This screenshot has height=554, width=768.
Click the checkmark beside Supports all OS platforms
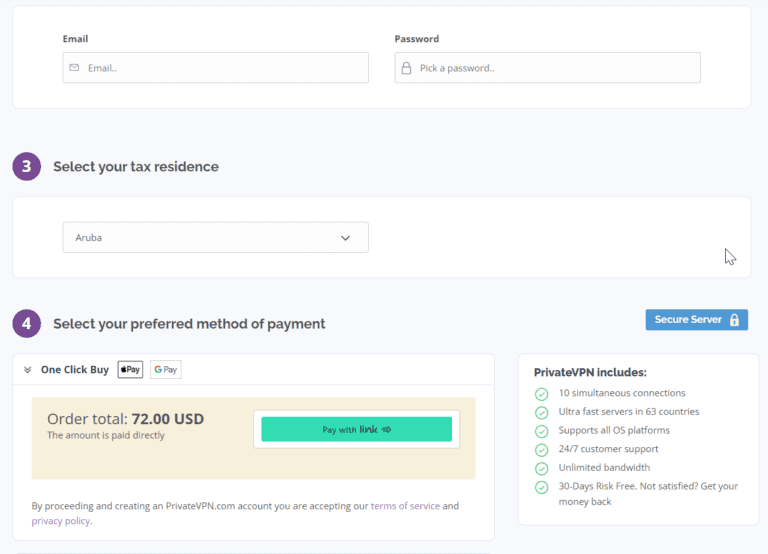(x=542, y=431)
